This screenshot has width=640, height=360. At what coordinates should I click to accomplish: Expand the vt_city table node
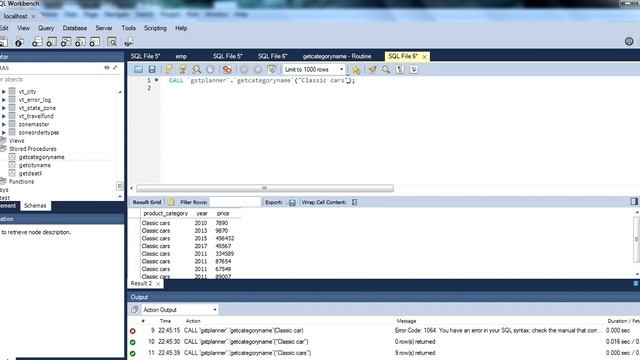(x=4, y=91)
